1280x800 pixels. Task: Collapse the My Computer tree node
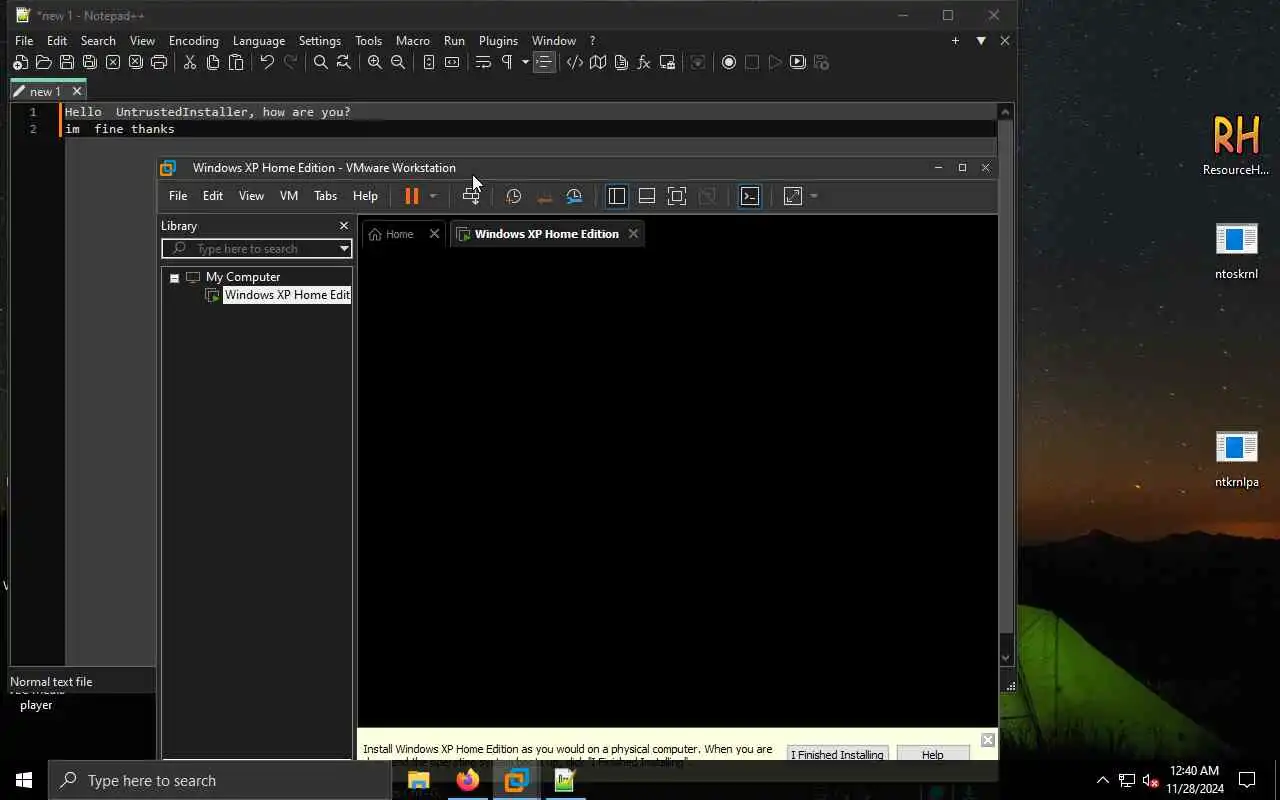coord(174,278)
